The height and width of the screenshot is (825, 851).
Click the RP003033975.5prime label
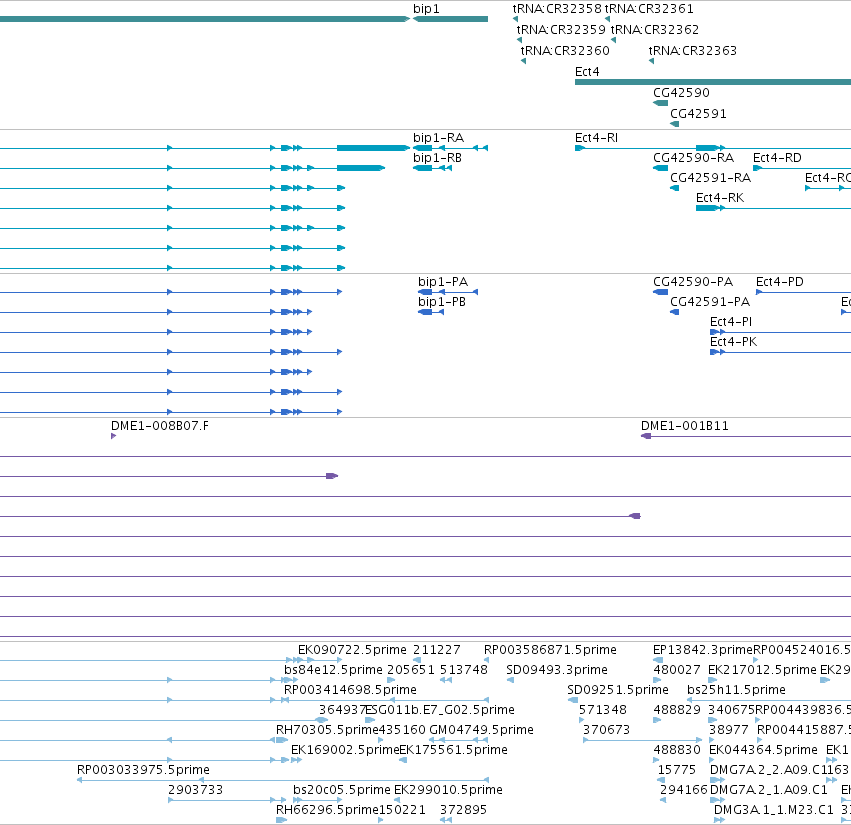click(x=143, y=770)
